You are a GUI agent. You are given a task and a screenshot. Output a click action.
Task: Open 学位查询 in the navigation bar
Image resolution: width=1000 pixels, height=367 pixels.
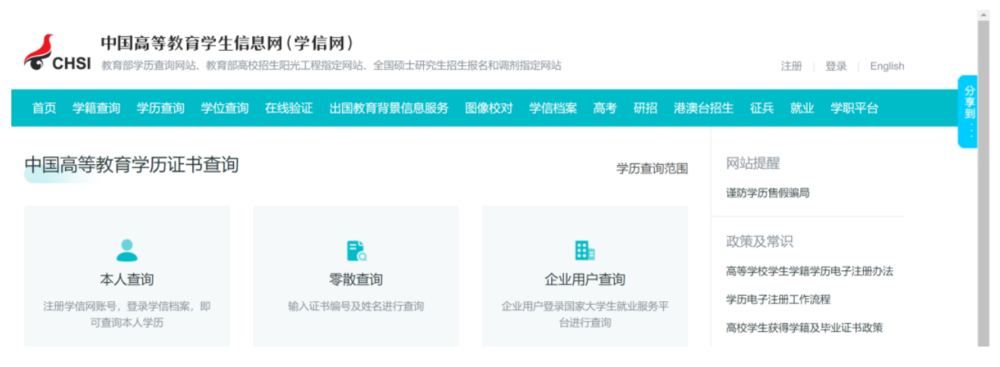[x=225, y=108]
